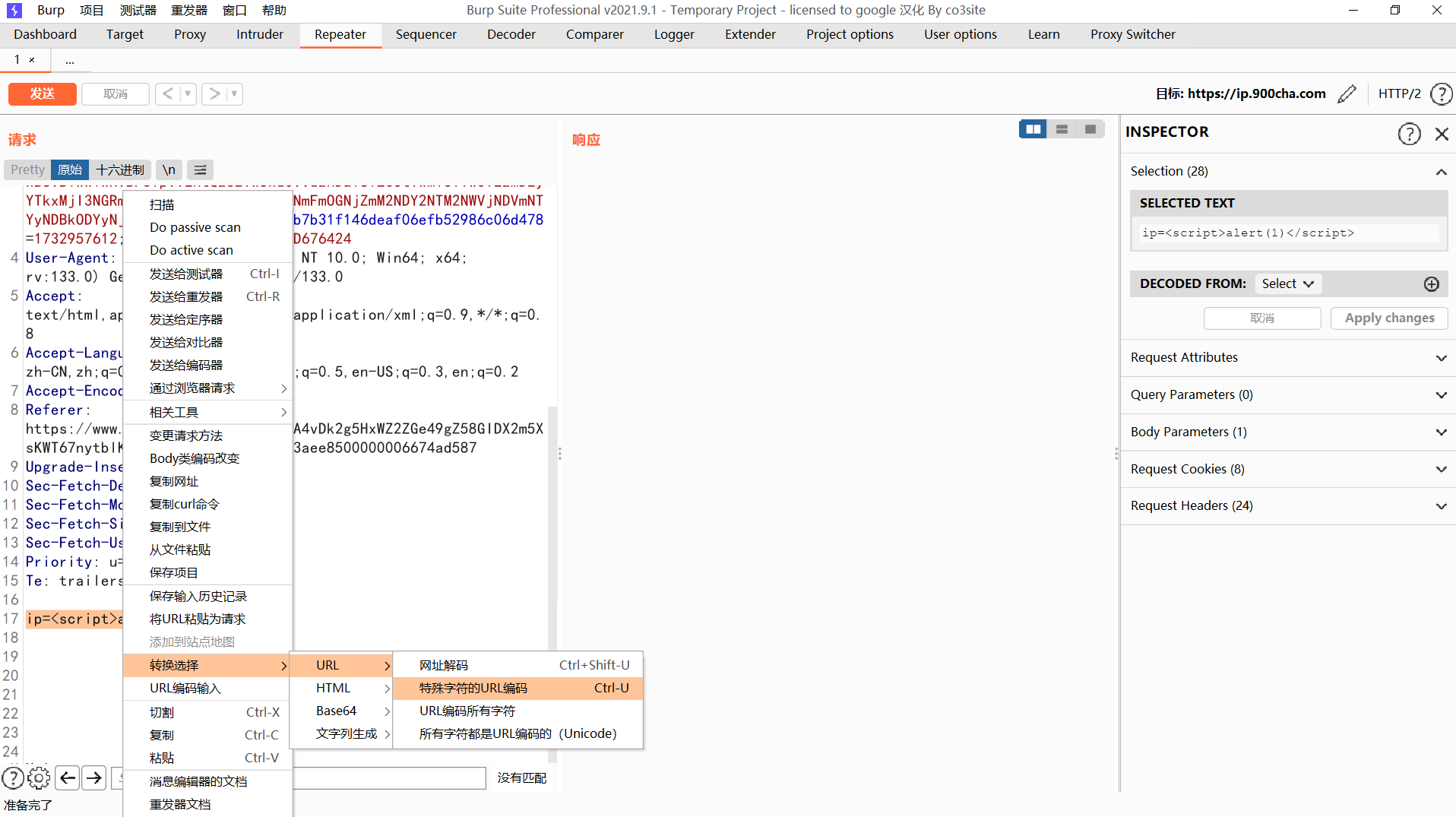Open search help icon at bottom left
Image resolution: width=1456 pixels, height=817 pixels.
tap(13, 777)
